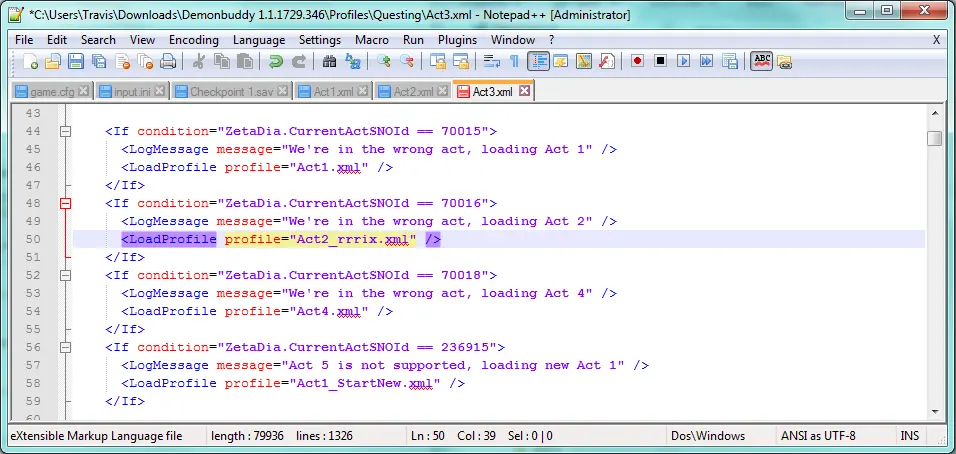Close the game.cfg tab
This screenshot has width=956, height=454.
[84, 91]
